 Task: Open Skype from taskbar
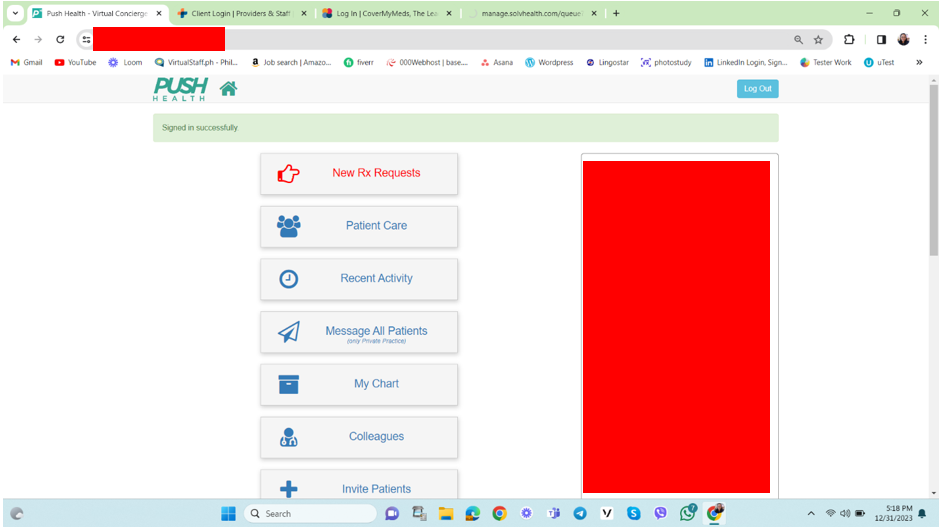coord(634,514)
